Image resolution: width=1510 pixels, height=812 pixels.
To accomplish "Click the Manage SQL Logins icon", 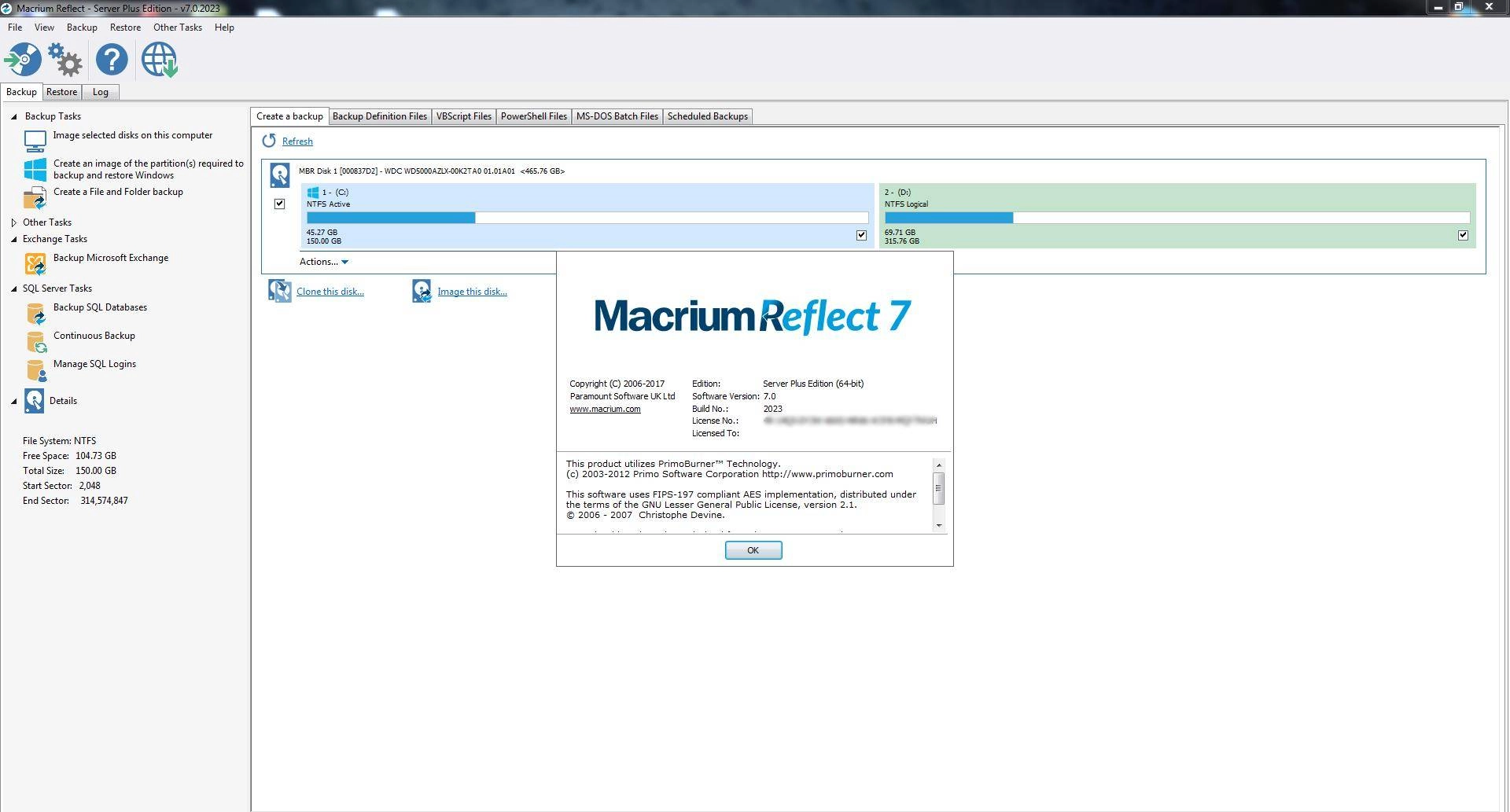I will tap(35, 369).
